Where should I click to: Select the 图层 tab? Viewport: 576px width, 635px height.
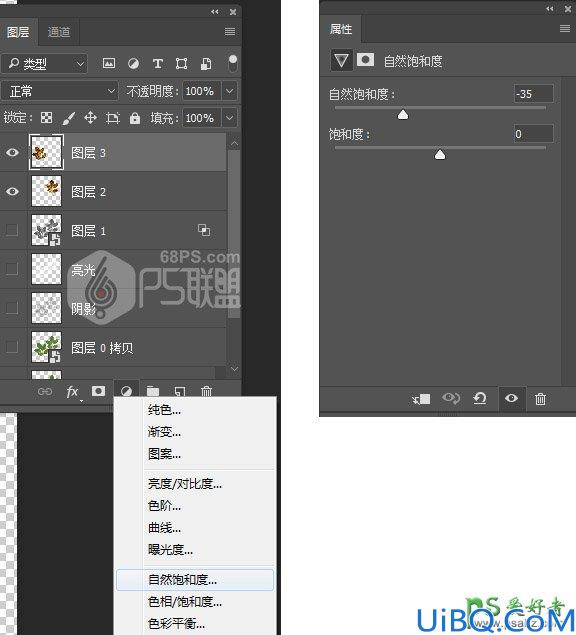point(18,32)
